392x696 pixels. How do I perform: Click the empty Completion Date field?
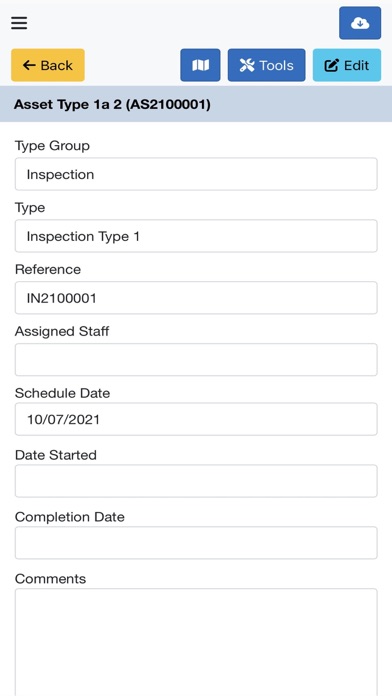tap(196, 543)
